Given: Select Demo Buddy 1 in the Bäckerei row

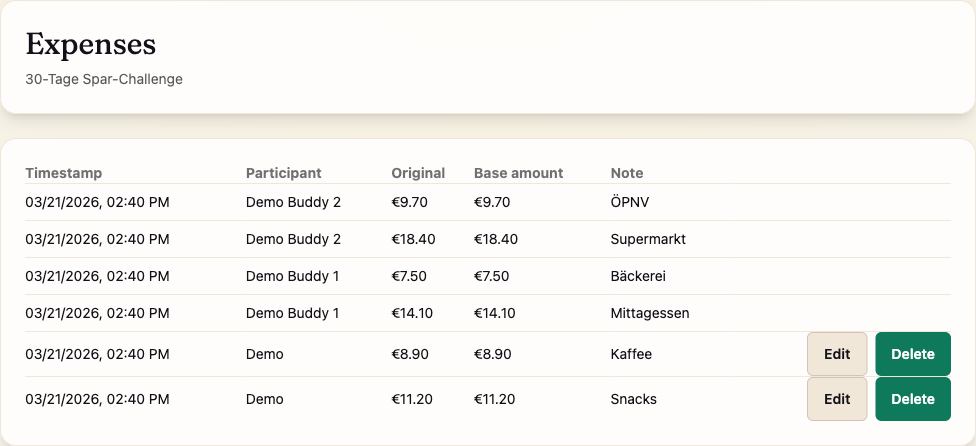Looking at the screenshot, I should click(292, 276).
